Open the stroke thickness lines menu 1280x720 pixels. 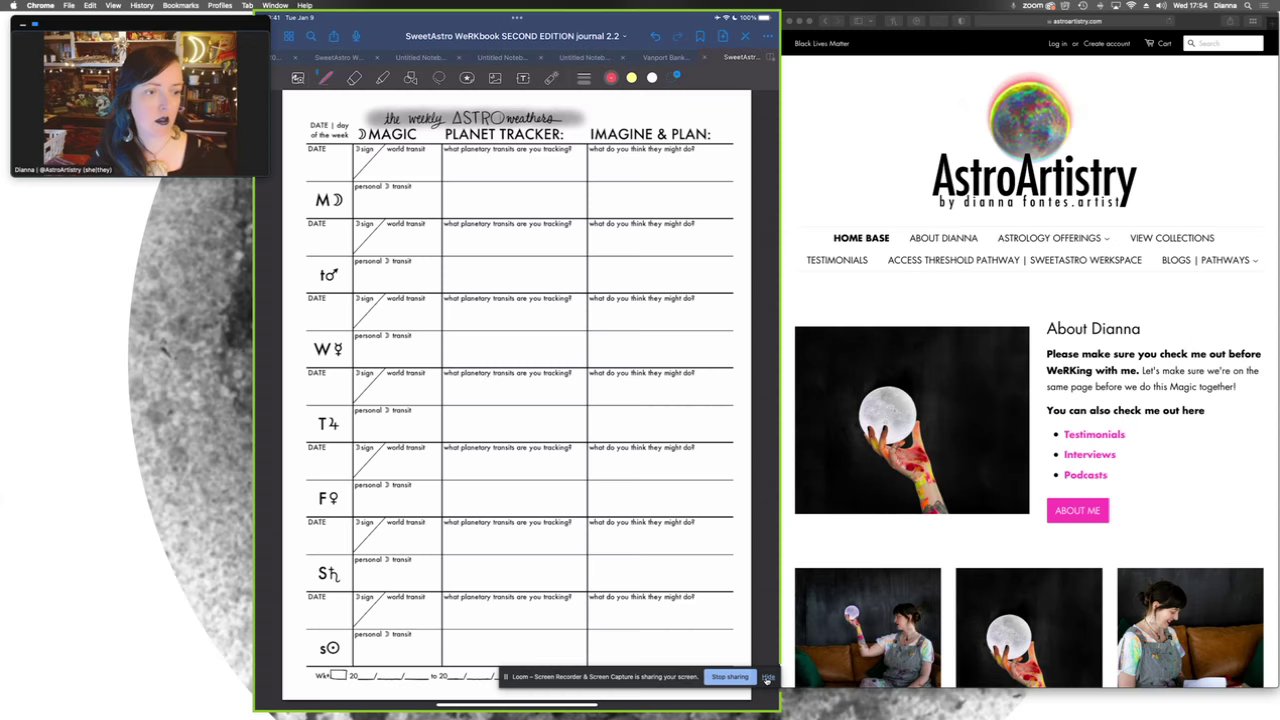584,78
